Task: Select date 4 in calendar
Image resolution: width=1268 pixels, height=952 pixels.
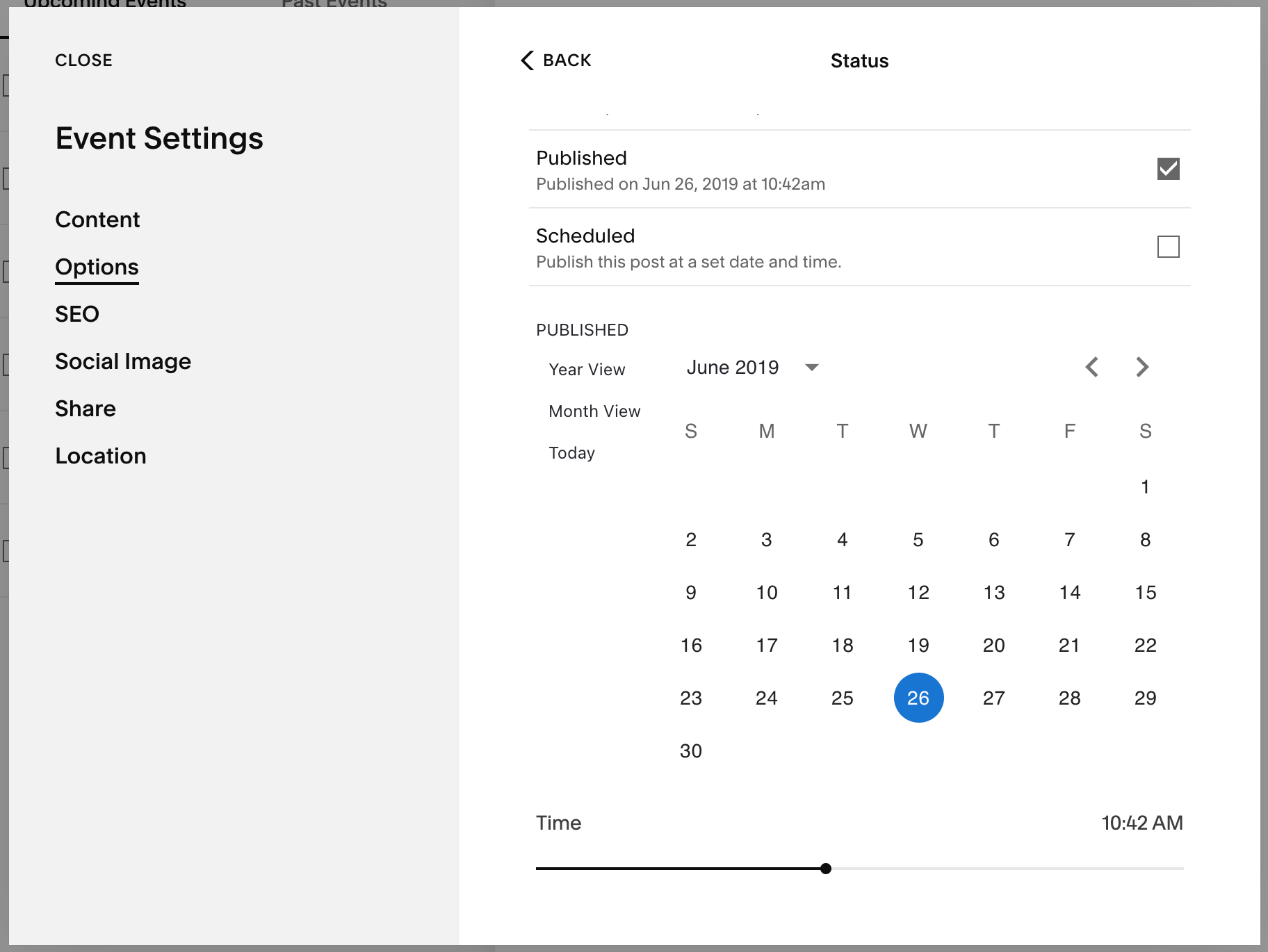Action: [843, 539]
